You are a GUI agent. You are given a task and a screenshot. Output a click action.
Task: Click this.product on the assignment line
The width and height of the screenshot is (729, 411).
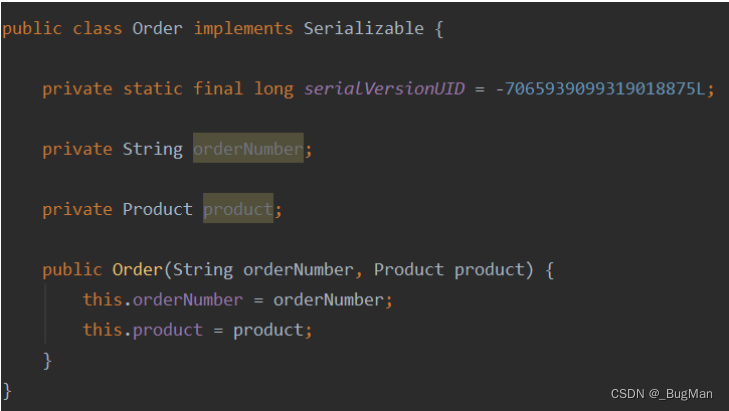tap(142, 330)
